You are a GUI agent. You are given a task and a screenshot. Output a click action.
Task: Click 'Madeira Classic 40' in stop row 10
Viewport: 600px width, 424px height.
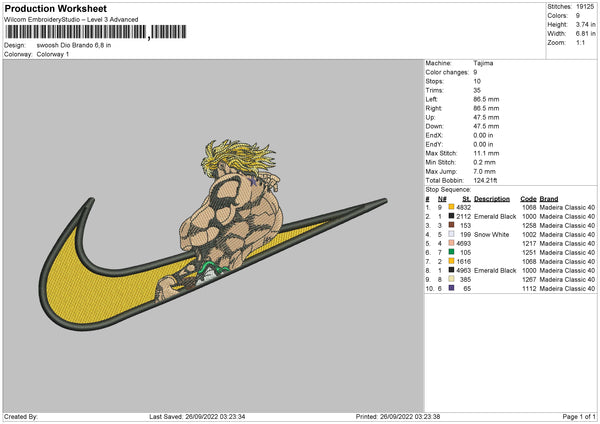click(x=567, y=289)
